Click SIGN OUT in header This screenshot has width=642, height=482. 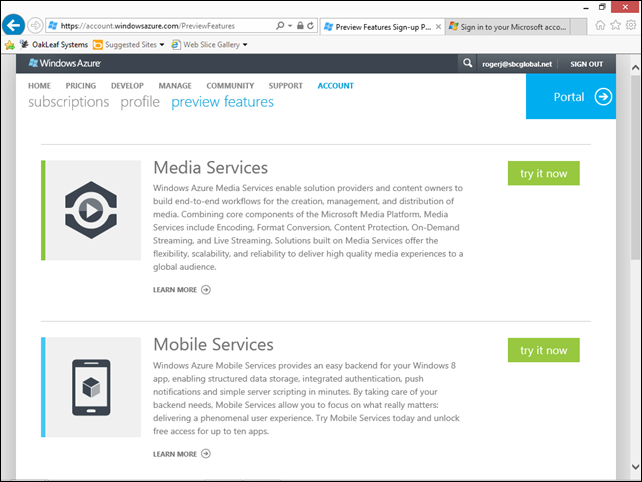586,64
